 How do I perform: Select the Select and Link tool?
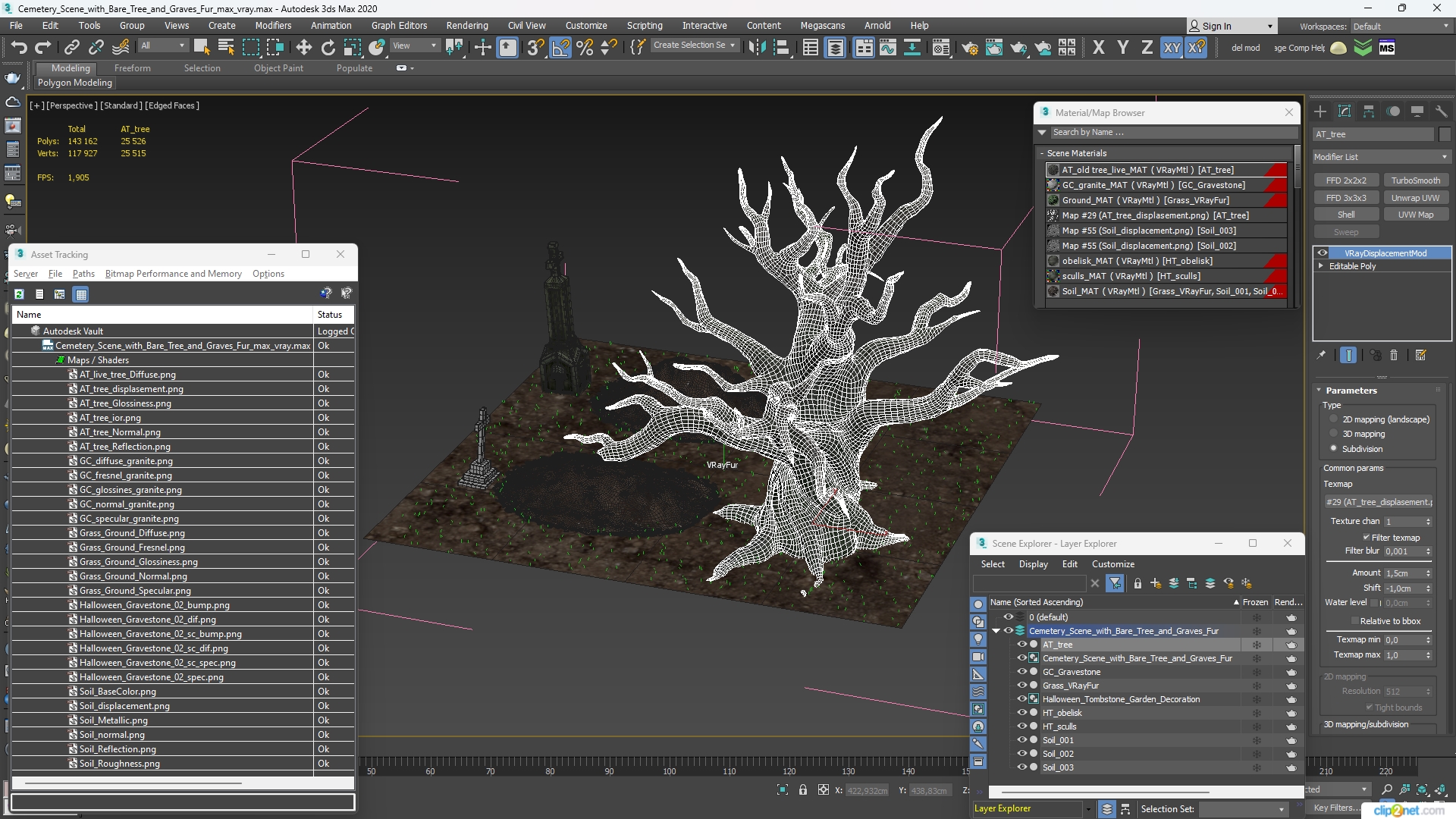[x=72, y=47]
